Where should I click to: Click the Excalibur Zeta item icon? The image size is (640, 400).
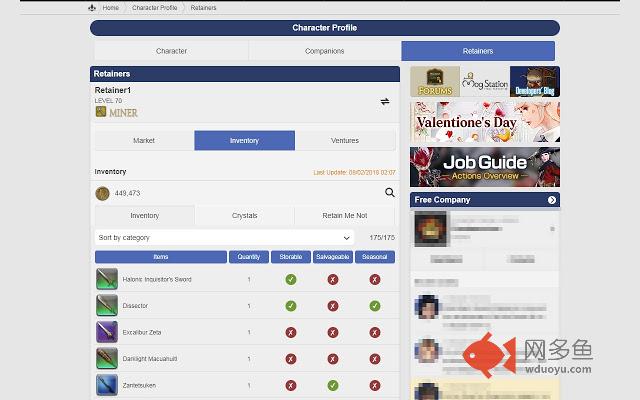point(107,332)
